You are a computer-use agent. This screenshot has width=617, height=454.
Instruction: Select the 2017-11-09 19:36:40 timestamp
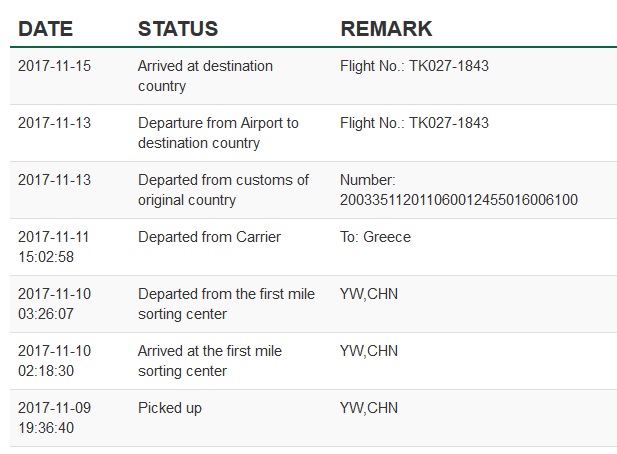(54, 418)
